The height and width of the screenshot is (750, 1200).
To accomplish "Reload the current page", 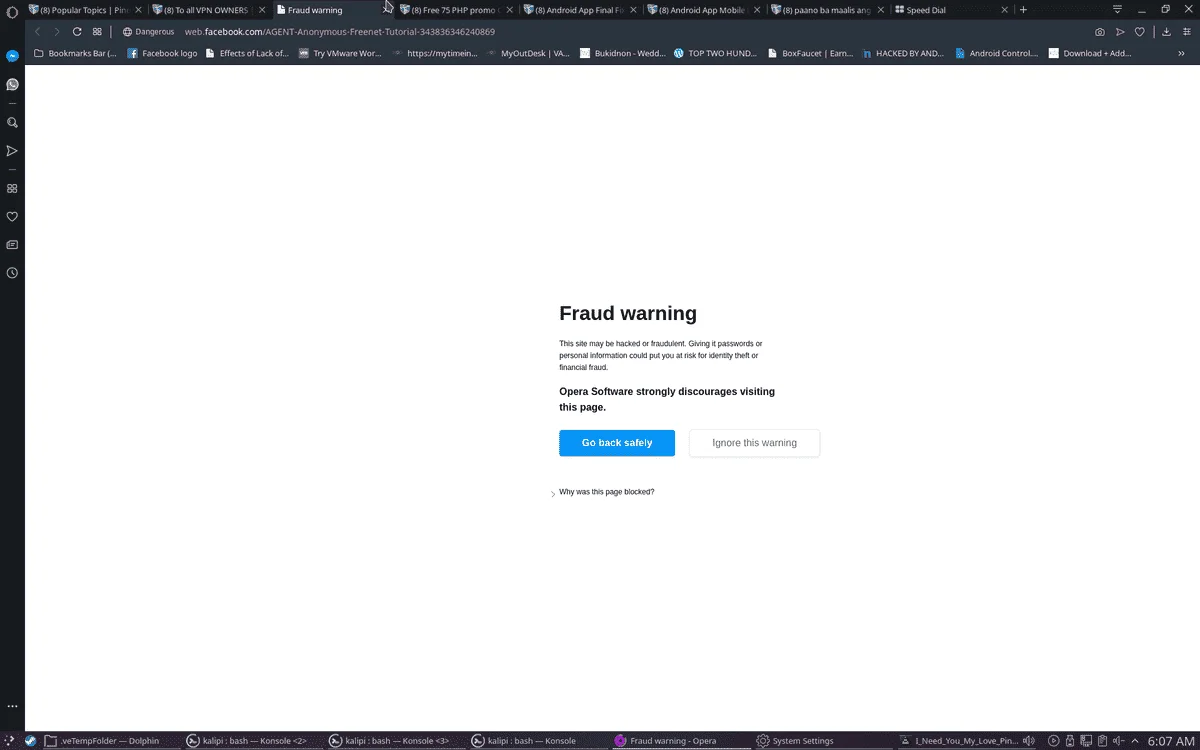I will [77, 31].
